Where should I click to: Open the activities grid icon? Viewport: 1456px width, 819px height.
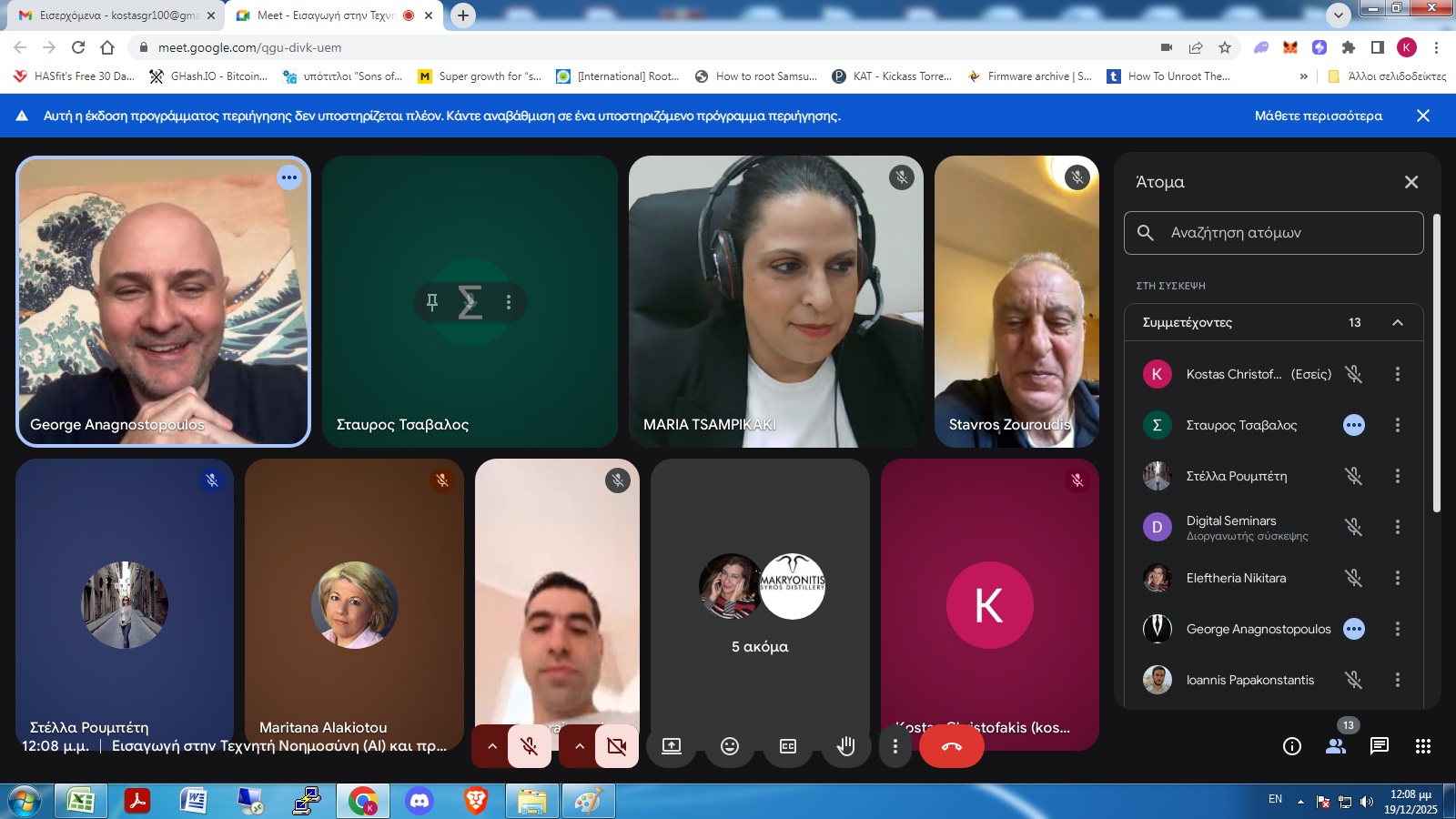[x=1423, y=746]
